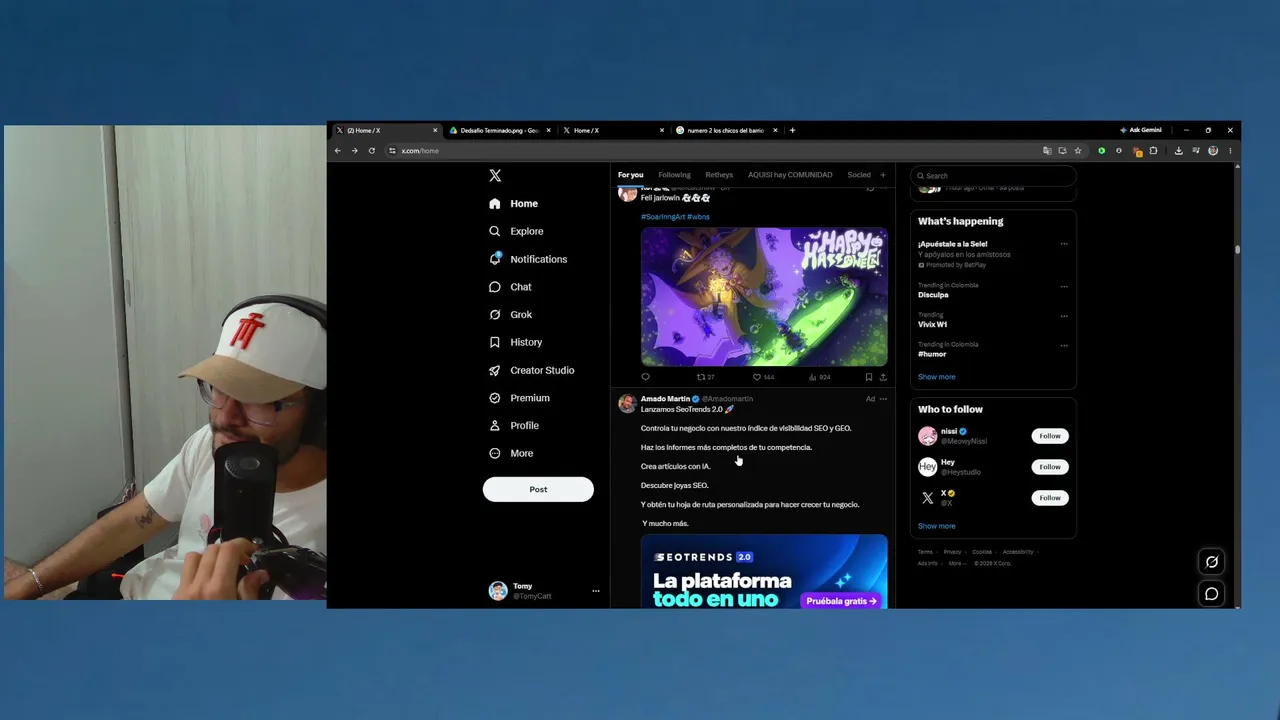Switch to Desafio Terminado.png browser tab
The width and height of the screenshot is (1280, 720).
(x=499, y=130)
